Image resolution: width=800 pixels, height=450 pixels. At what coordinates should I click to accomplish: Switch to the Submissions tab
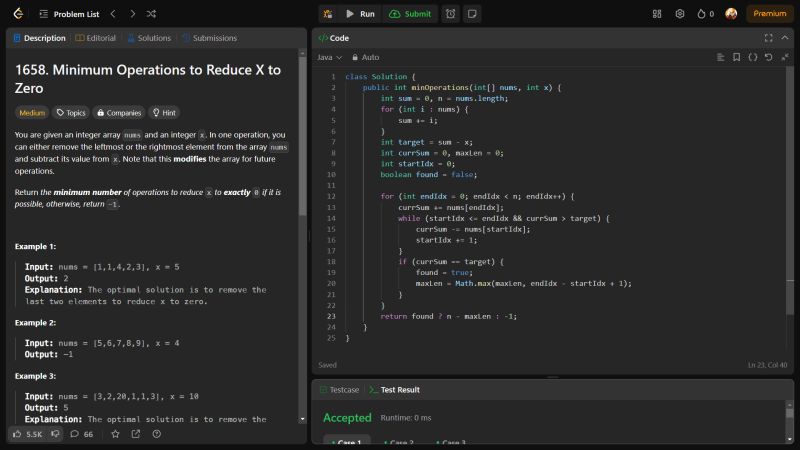[209, 38]
